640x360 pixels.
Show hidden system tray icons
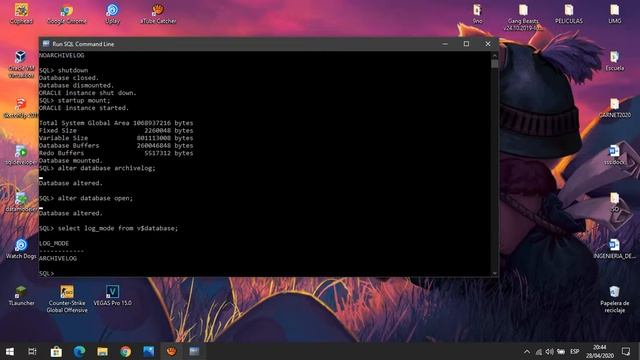coord(527,351)
